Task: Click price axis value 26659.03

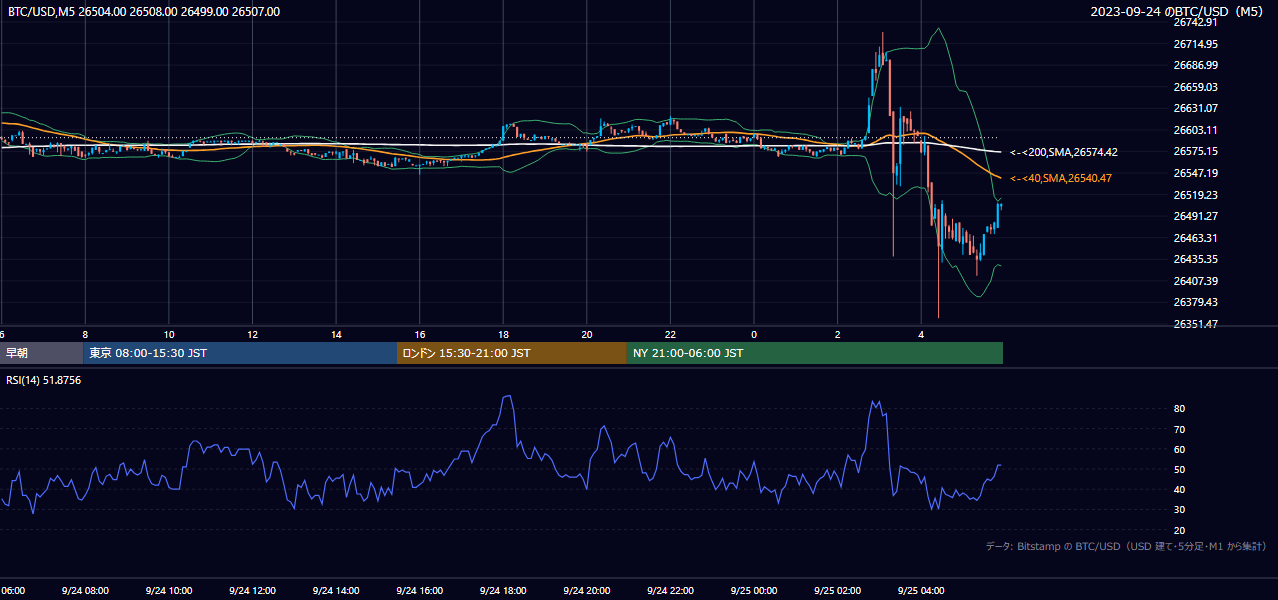Action: coord(1195,87)
